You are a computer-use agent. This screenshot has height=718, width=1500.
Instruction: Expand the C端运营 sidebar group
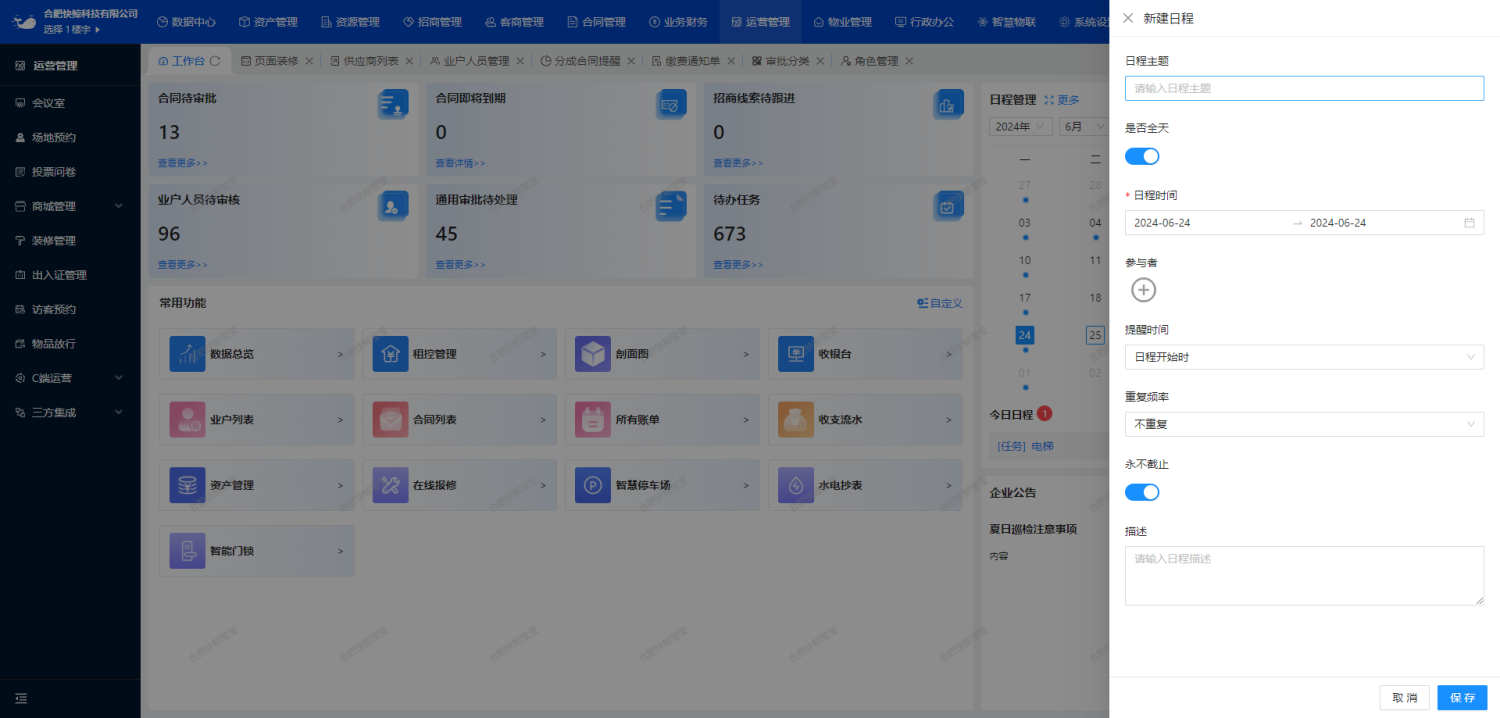(x=70, y=378)
